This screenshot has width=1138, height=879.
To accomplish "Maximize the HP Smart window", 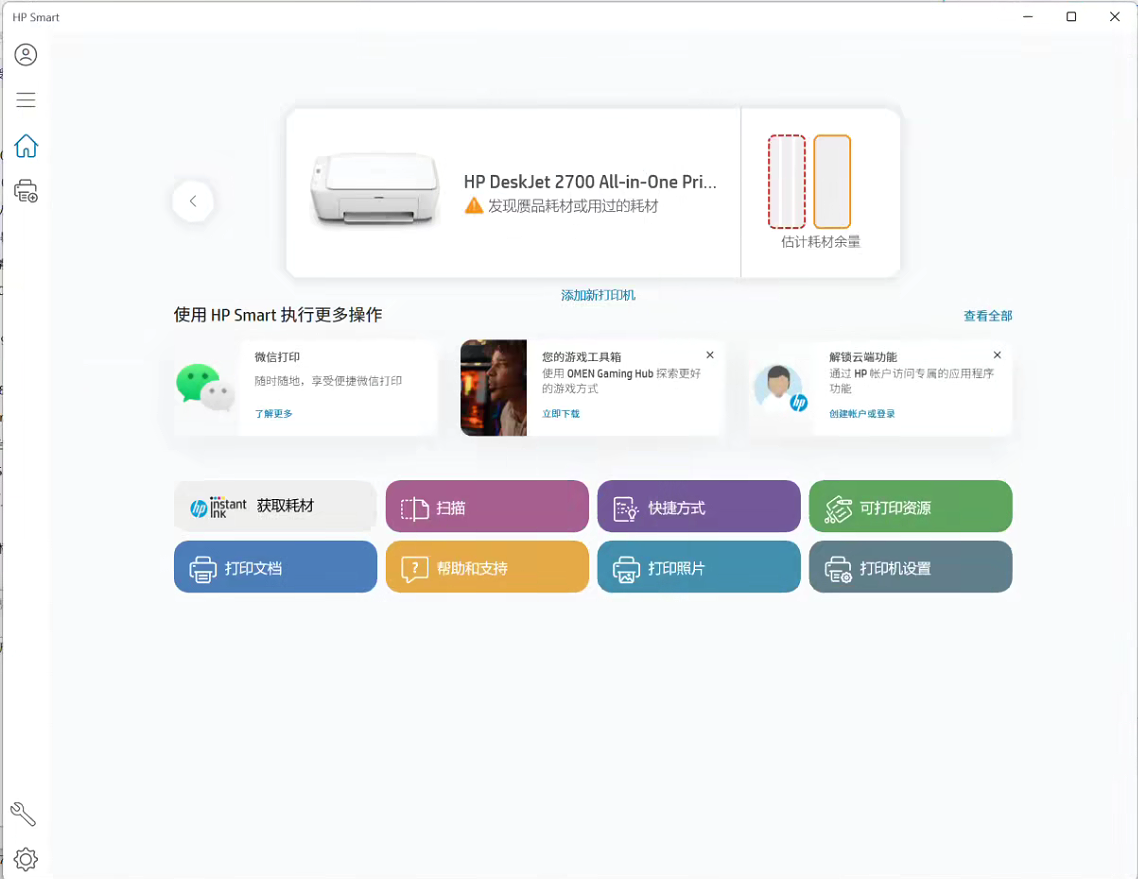I will pos(1071,17).
